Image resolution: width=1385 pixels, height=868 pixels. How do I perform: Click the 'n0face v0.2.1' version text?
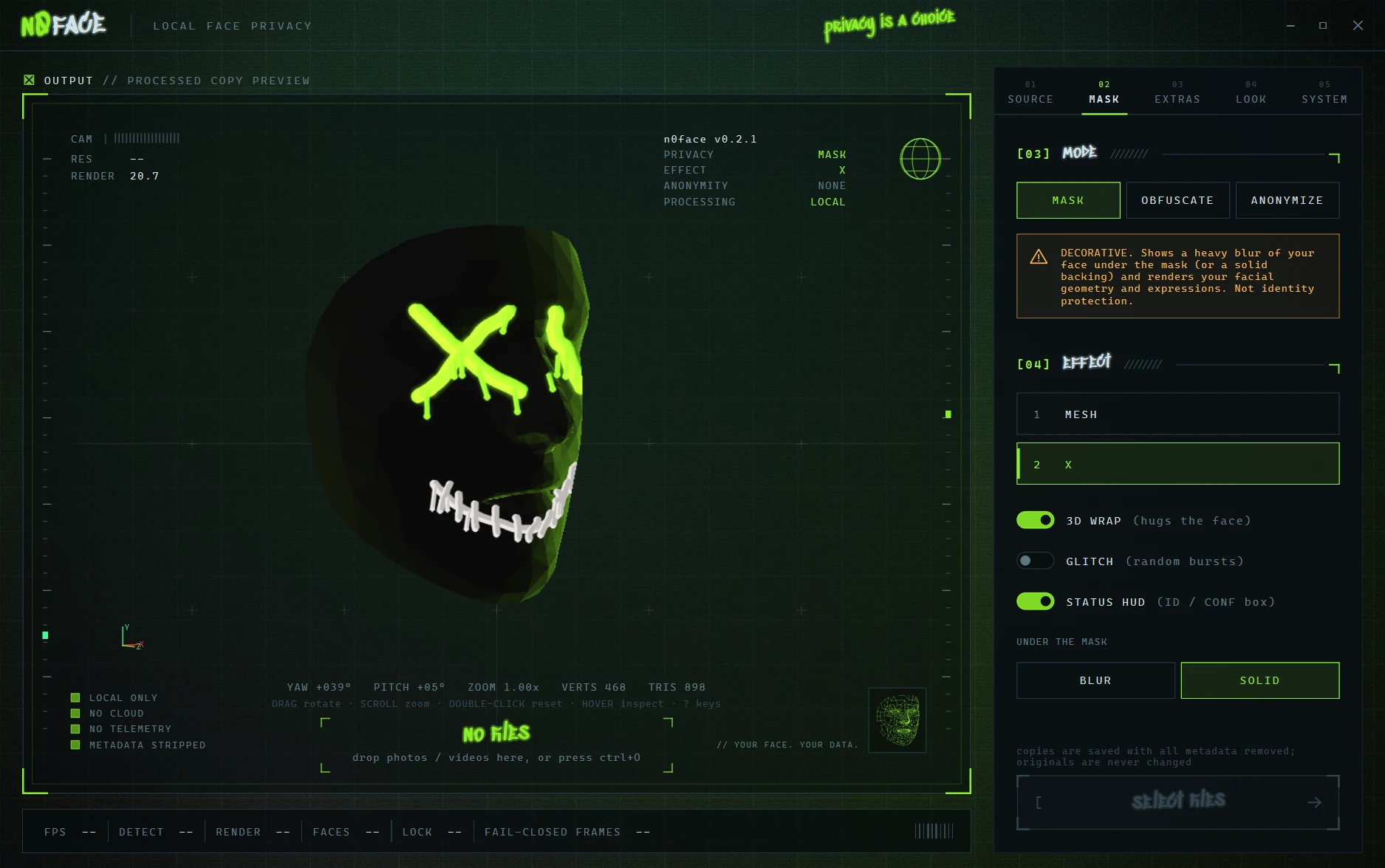710,139
